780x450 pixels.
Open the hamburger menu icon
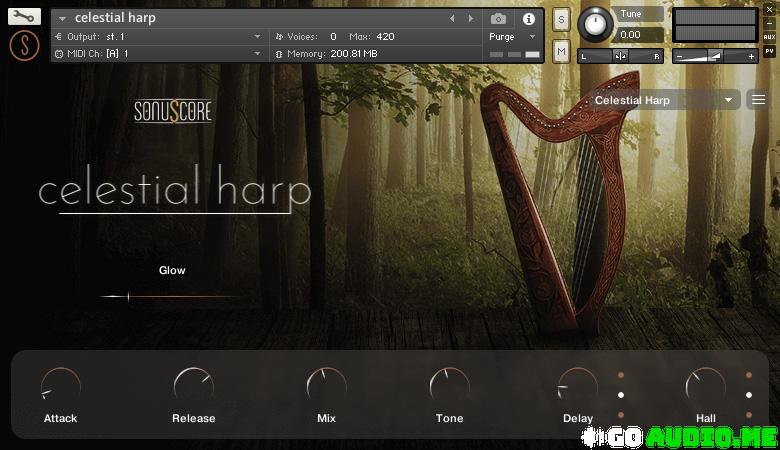pos(758,100)
